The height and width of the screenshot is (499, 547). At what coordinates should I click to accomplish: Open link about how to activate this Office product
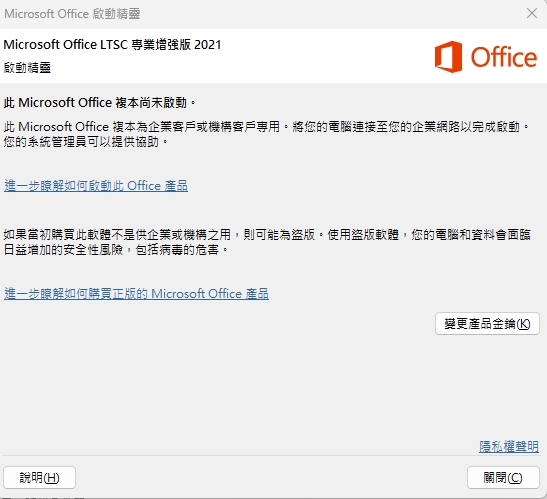pos(96,186)
